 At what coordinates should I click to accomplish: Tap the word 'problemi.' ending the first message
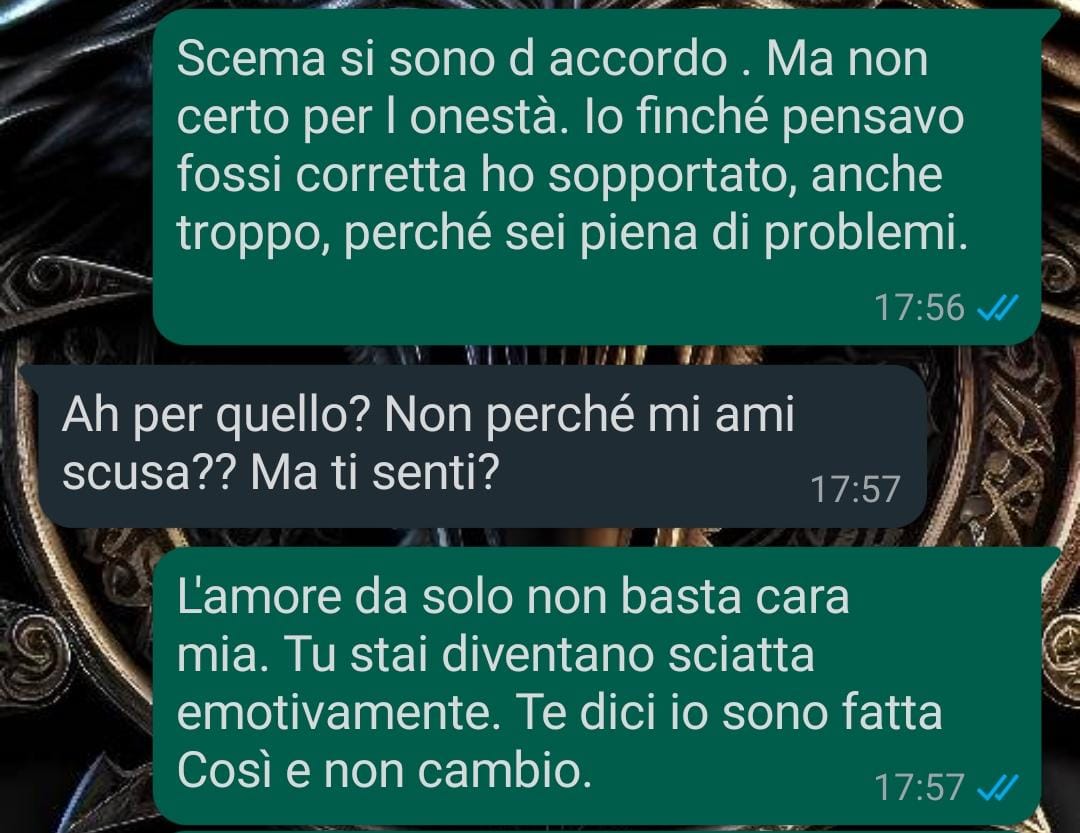[865, 235]
